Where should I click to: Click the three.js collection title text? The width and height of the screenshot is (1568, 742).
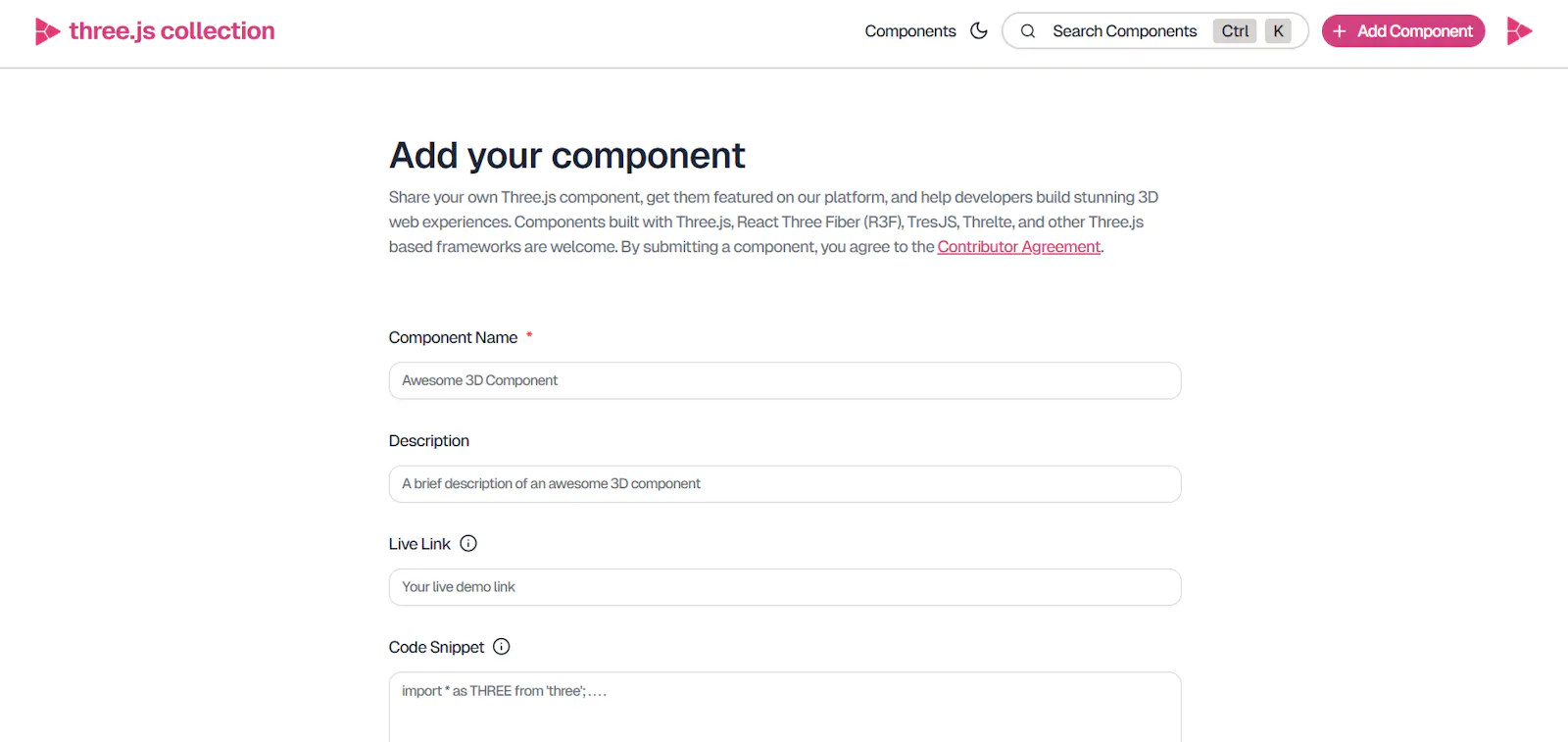[x=171, y=31]
